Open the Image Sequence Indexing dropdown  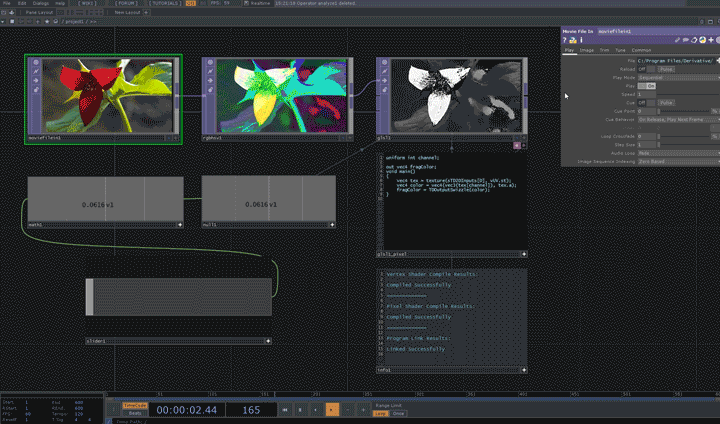point(679,162)
